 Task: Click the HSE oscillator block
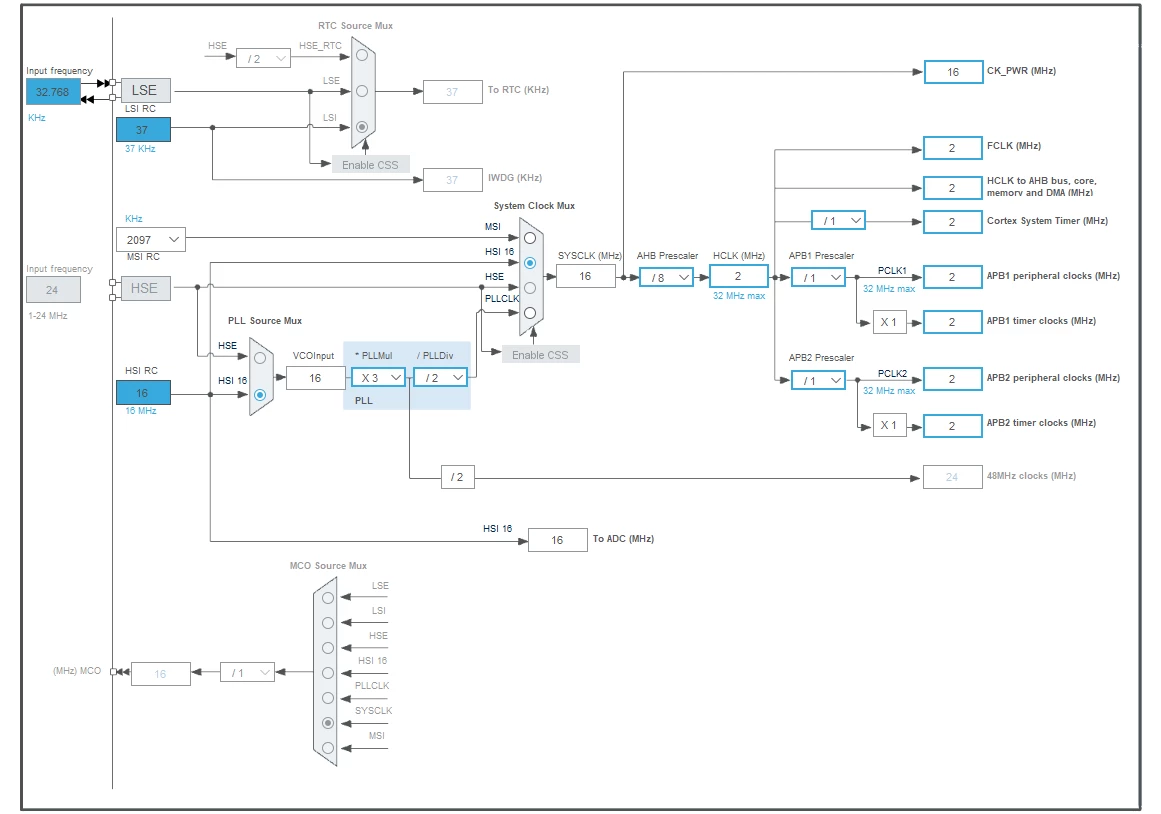click(146, 288)
